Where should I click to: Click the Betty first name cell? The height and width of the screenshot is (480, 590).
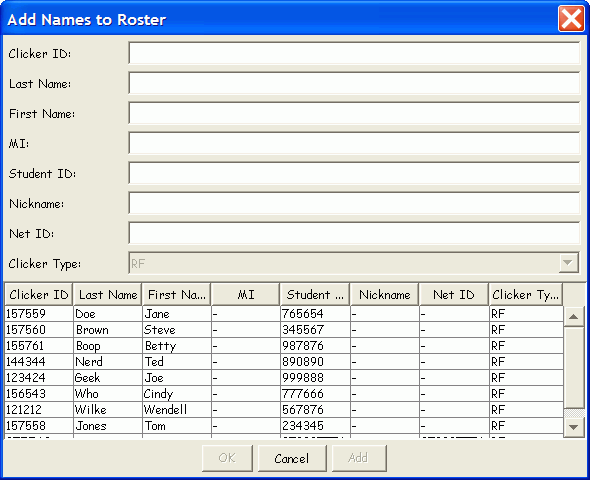(x=177, y=346)
